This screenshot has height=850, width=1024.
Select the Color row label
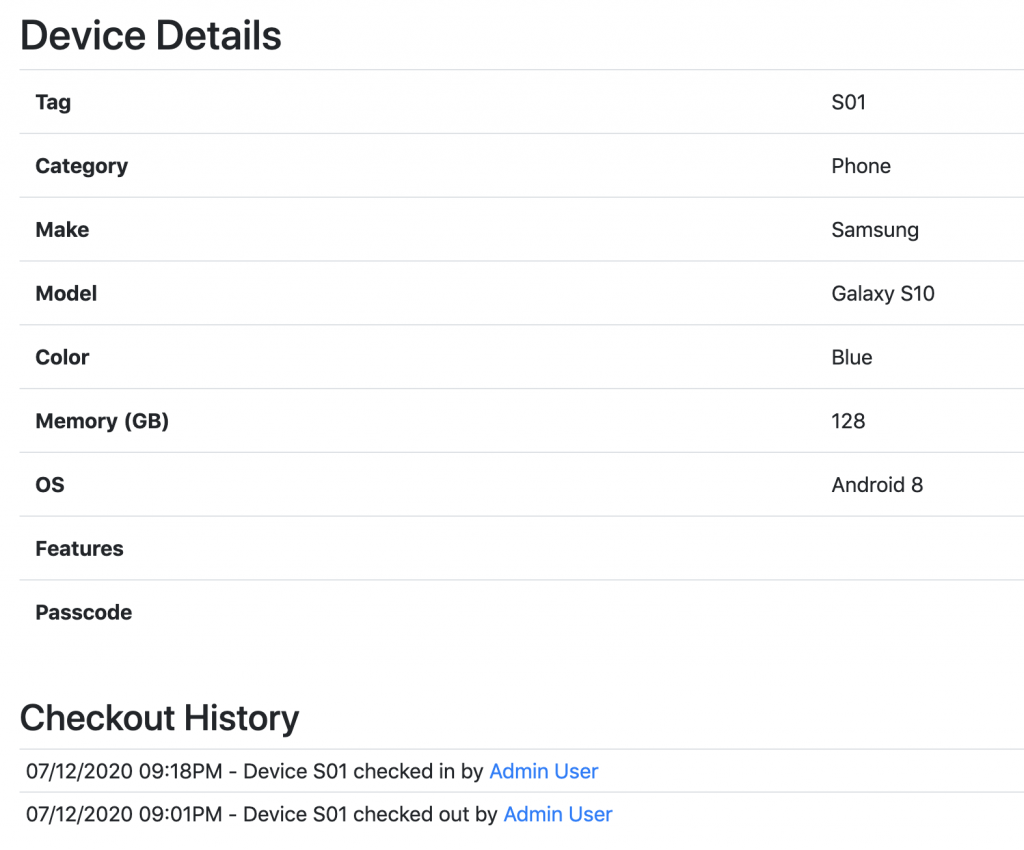[x=62, y=358]
